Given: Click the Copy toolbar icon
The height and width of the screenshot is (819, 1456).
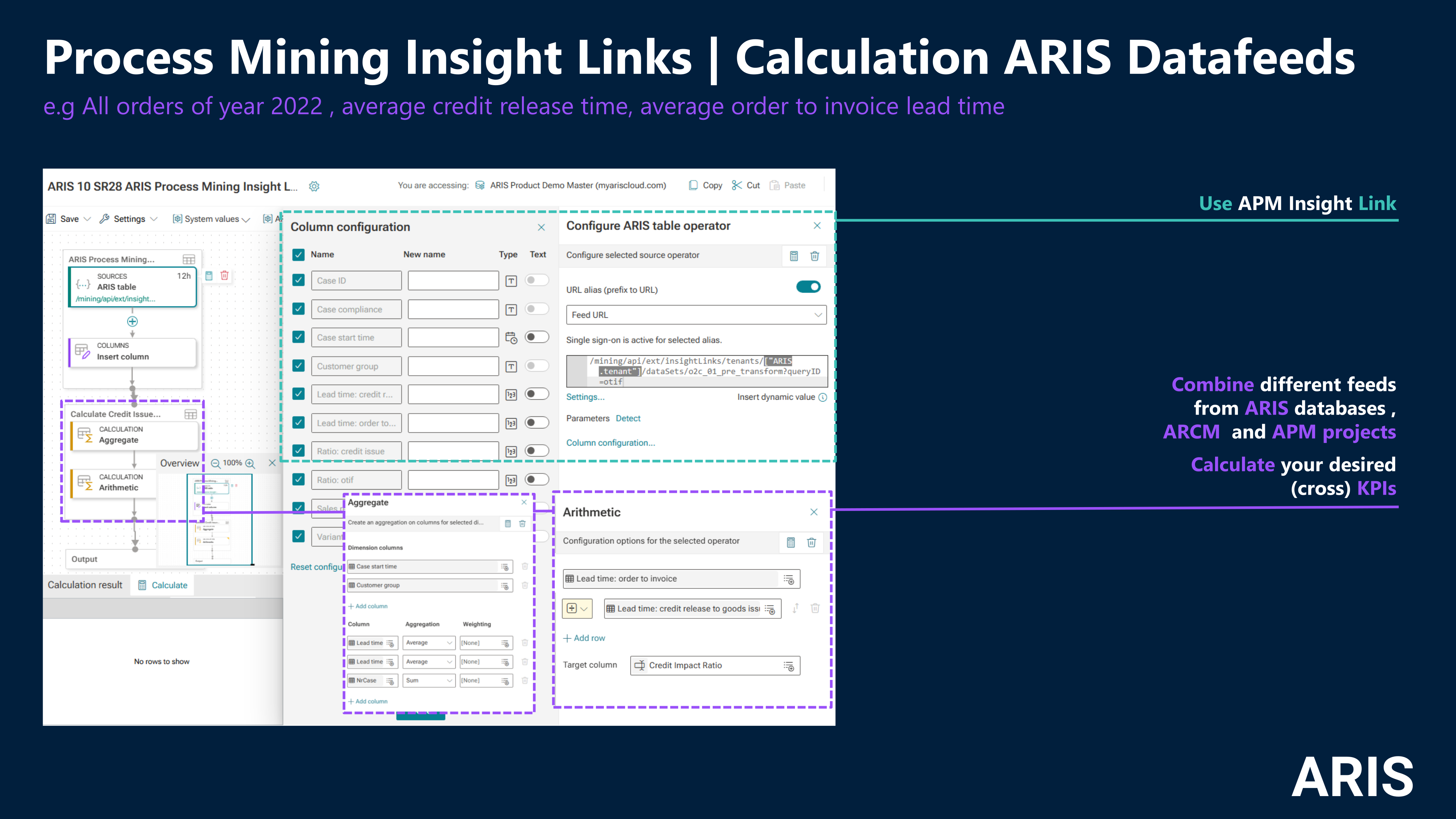Looking at the screenshot, I should coord(693,185).
